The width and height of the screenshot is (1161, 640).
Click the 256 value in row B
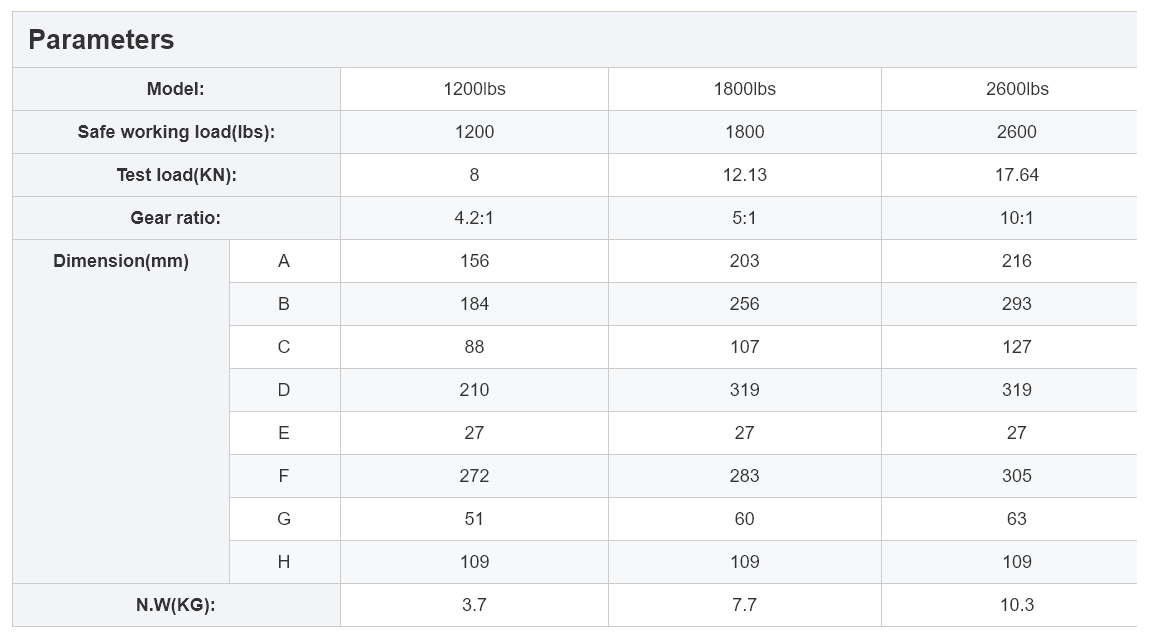tap(744, 304)
